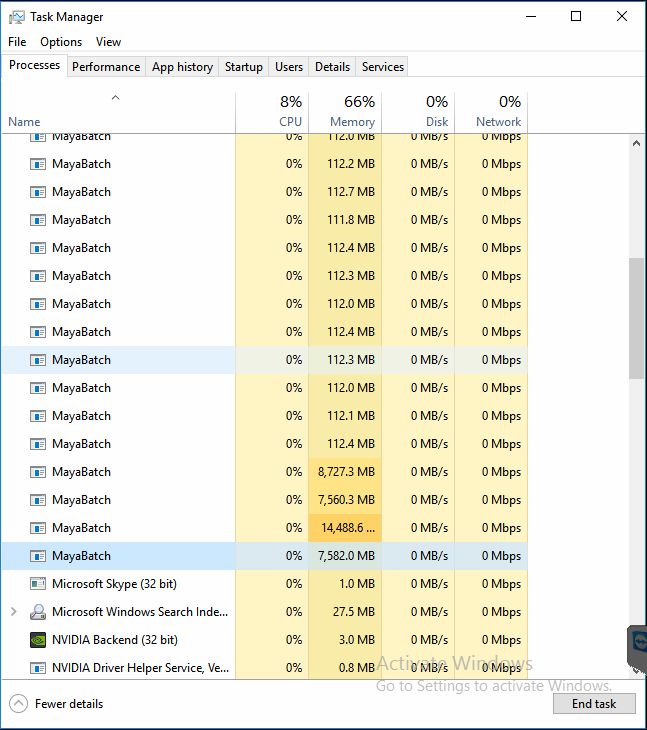Image resolution: width=647 pixels, height=730 pixels.
Task: Click the "8,727.3 MB" memory value
Action: [346, 472]
